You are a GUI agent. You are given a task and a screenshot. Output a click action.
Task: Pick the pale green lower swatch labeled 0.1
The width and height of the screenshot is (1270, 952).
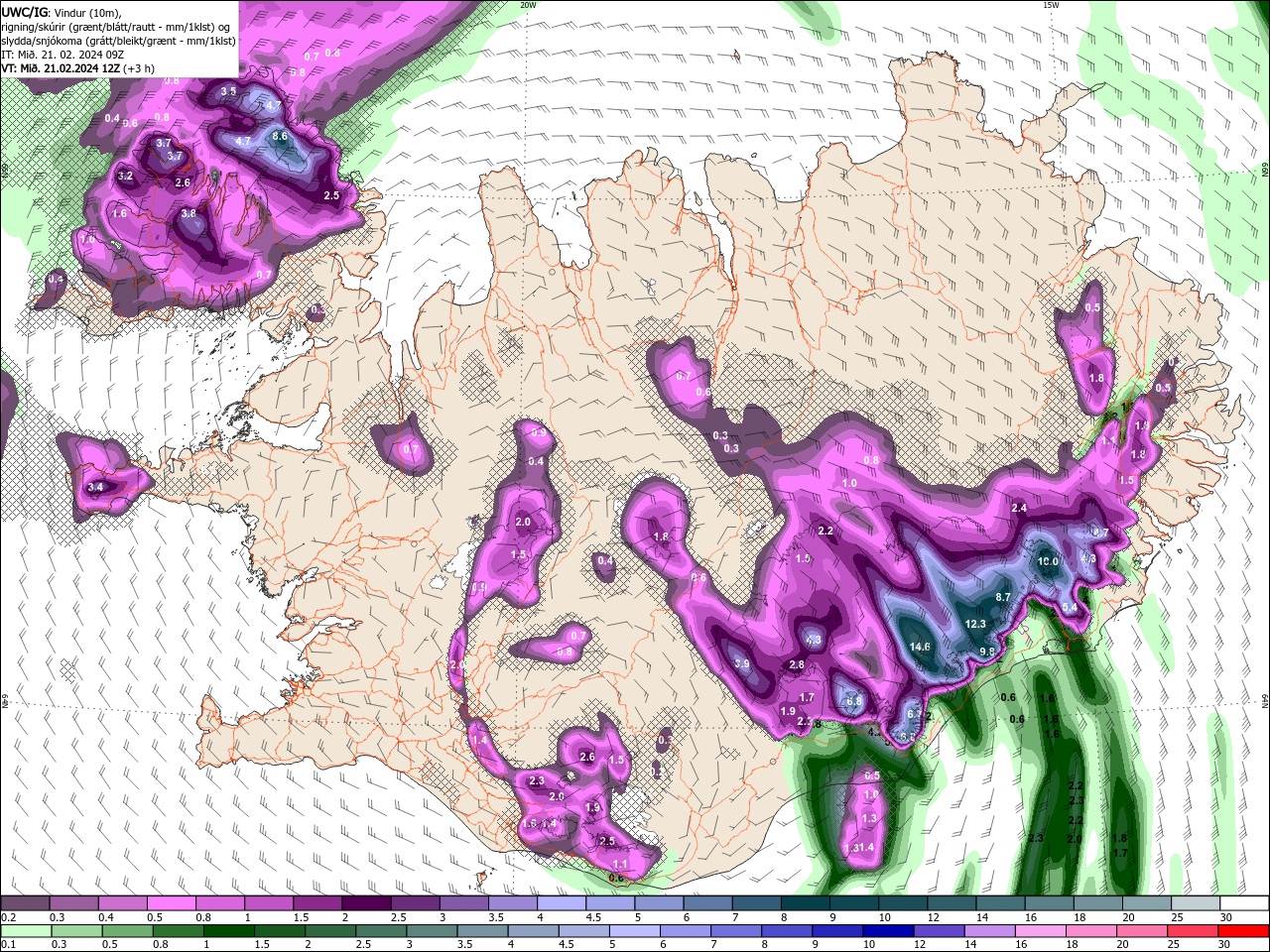[25, 930]
